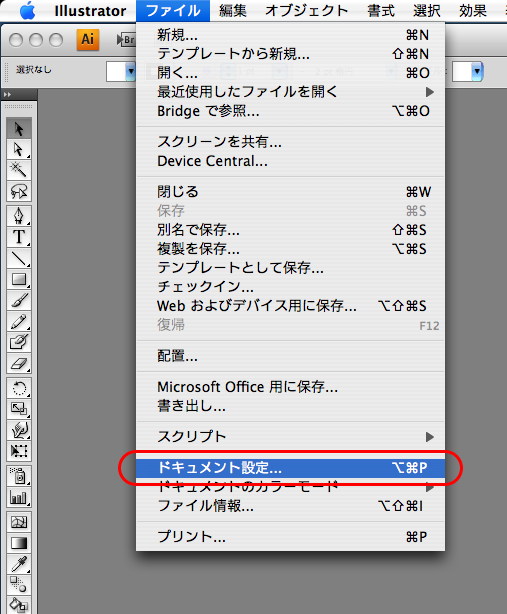Open the 選択 menu
Viewport: 507px width, 614px height.
coord(427,11)
